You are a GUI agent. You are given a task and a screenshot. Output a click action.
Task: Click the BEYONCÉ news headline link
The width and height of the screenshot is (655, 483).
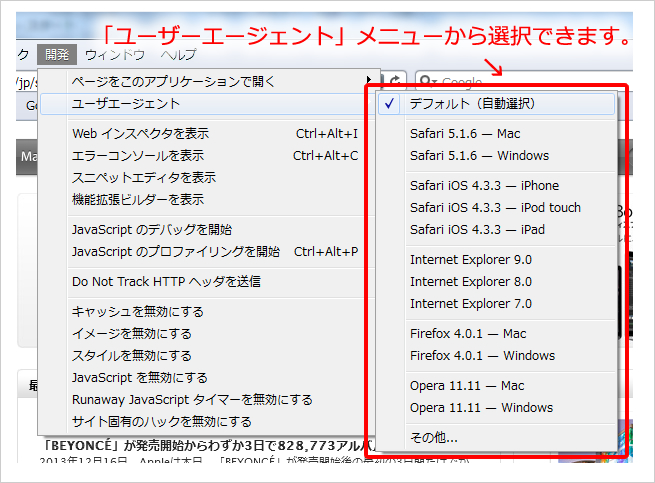tap(200, 445)
